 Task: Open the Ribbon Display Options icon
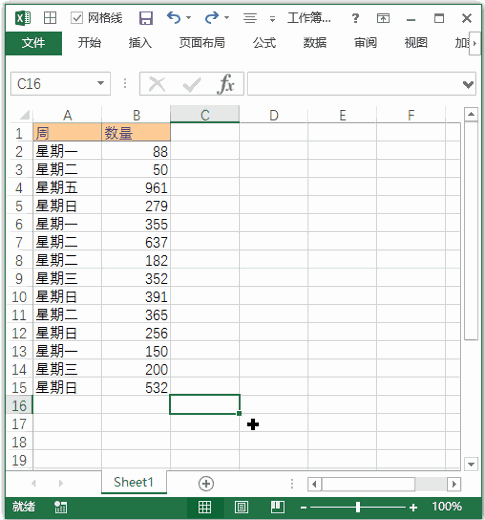(383, 18)
